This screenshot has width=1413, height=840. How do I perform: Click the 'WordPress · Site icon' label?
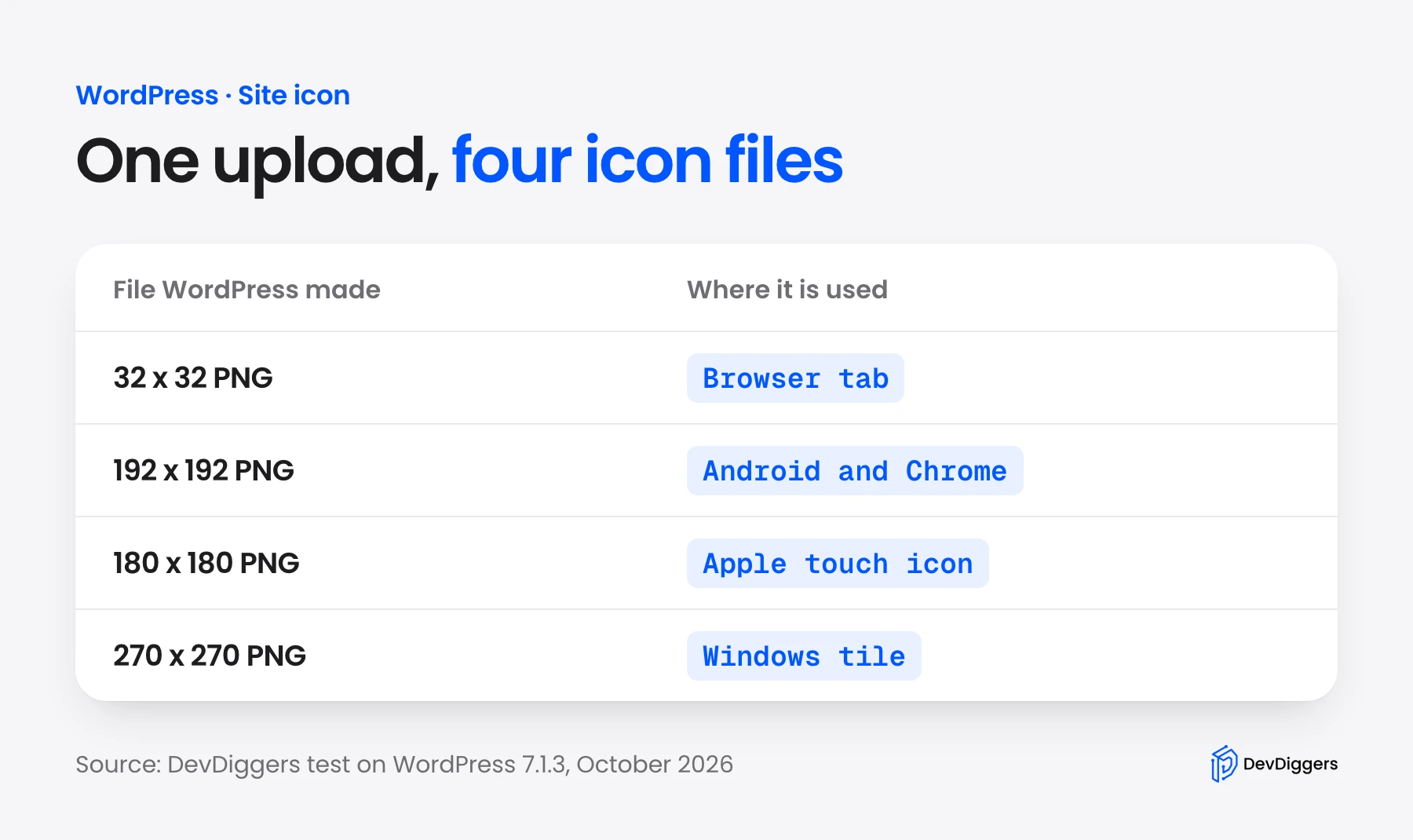point(213,95)
